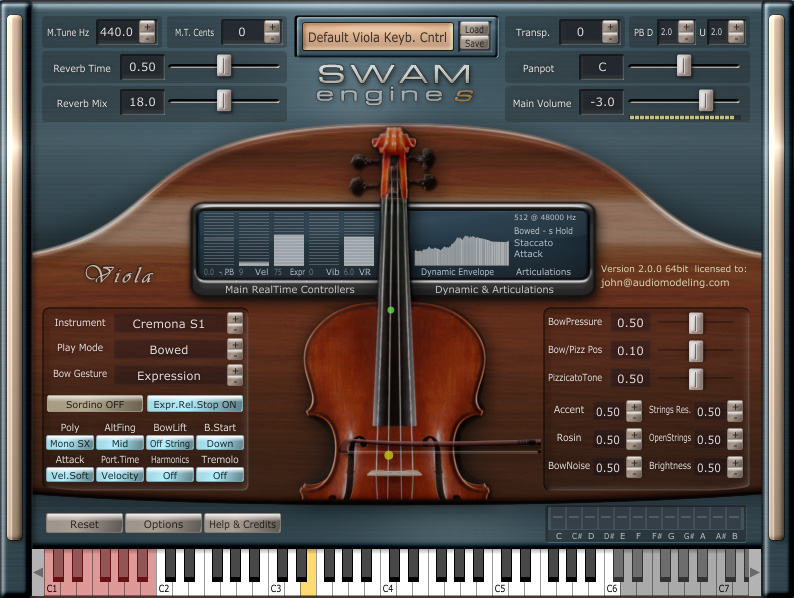The width and height of the screenshot is (794, 598).
Task: Decrease M.T. Cents with minus button
Action: click(272, 38)
